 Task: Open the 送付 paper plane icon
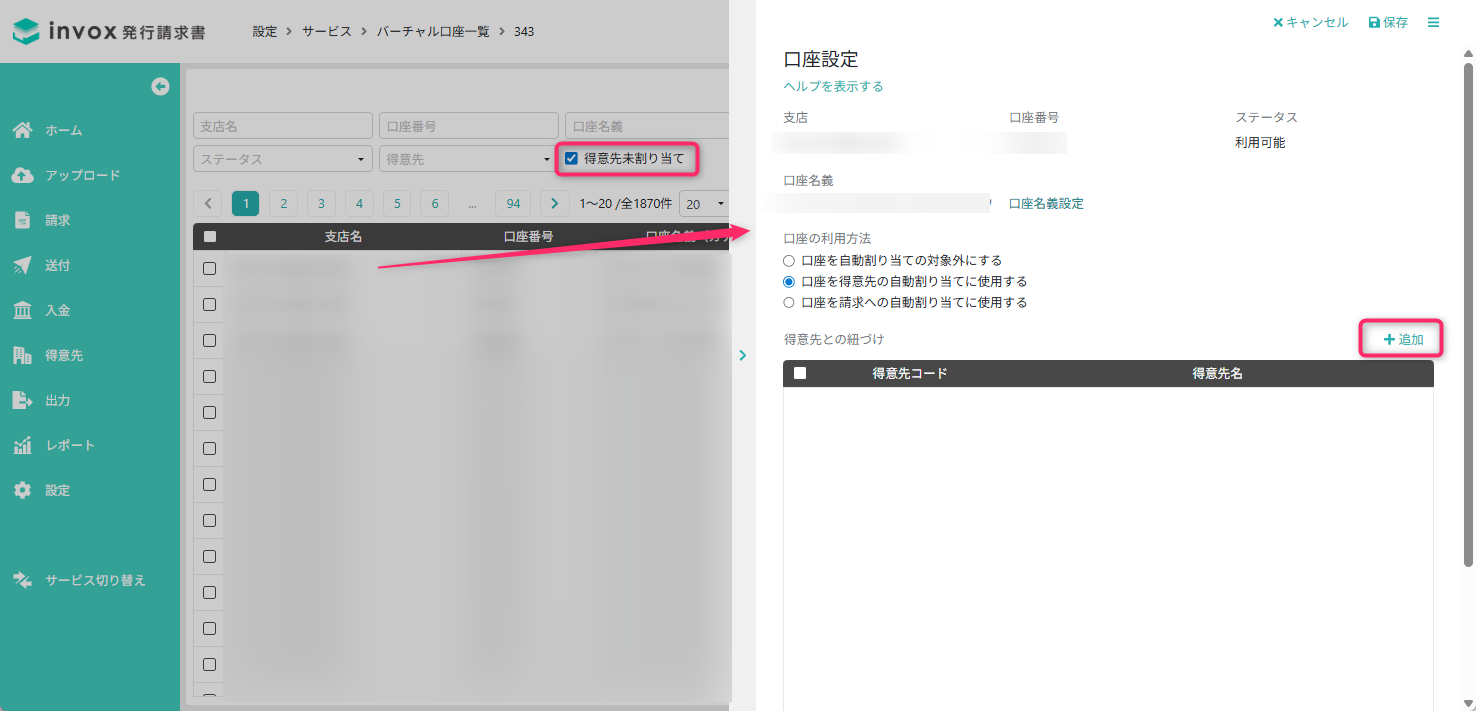(x=22, y=265)
